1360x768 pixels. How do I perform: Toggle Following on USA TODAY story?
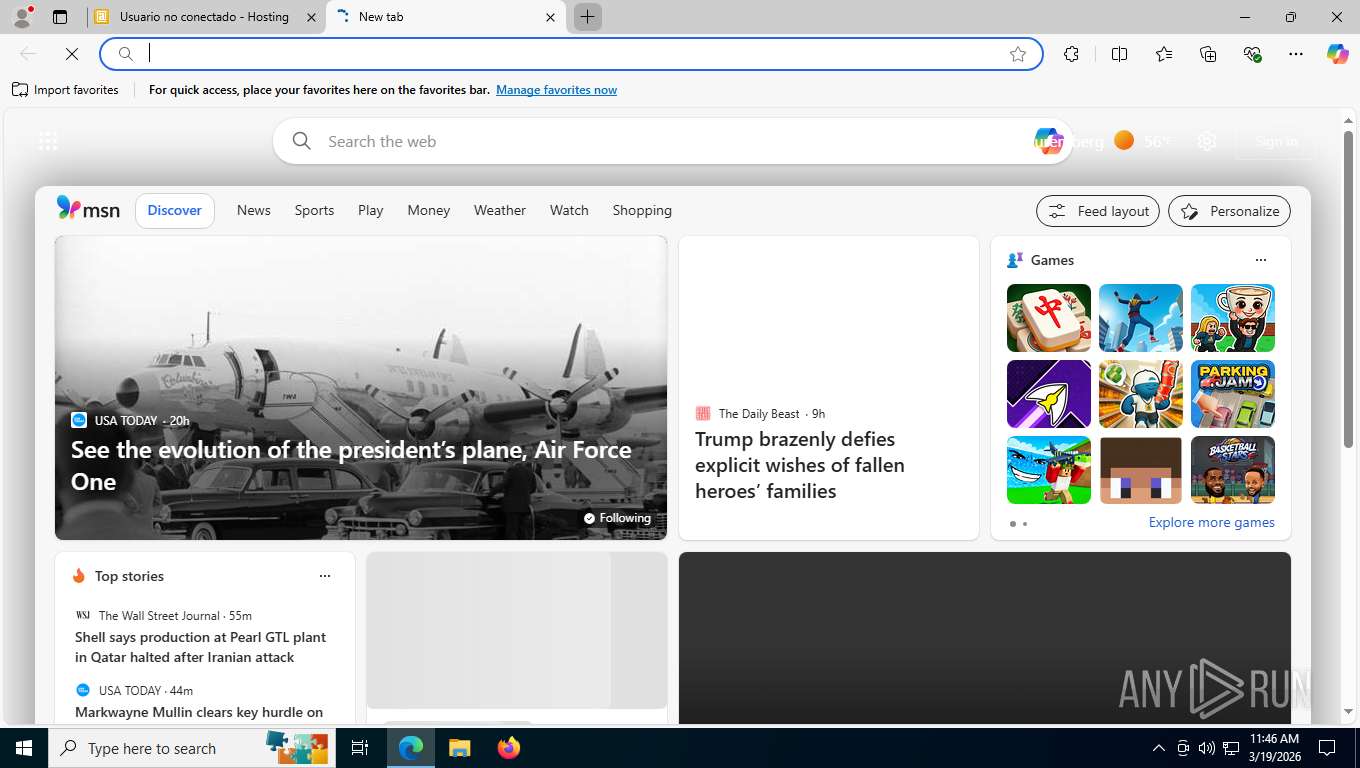617,518
